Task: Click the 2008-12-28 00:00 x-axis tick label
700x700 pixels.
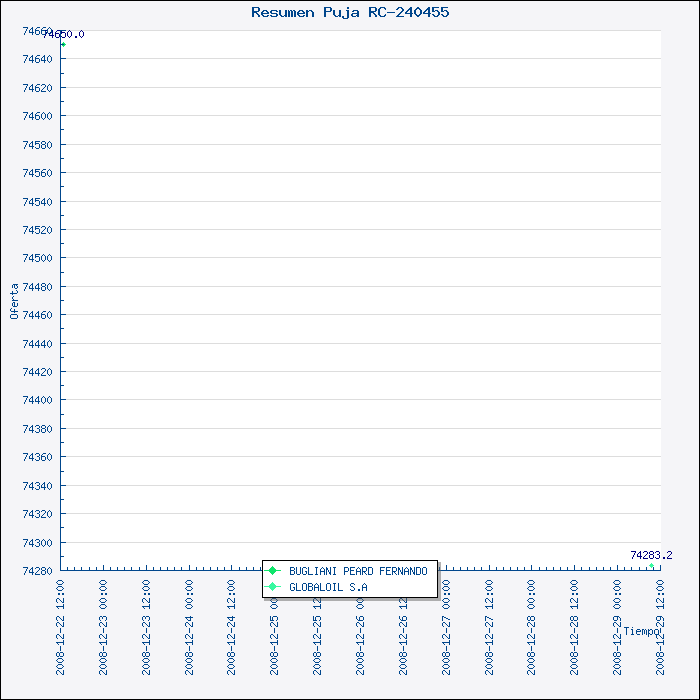Action: tap(532, 612)
